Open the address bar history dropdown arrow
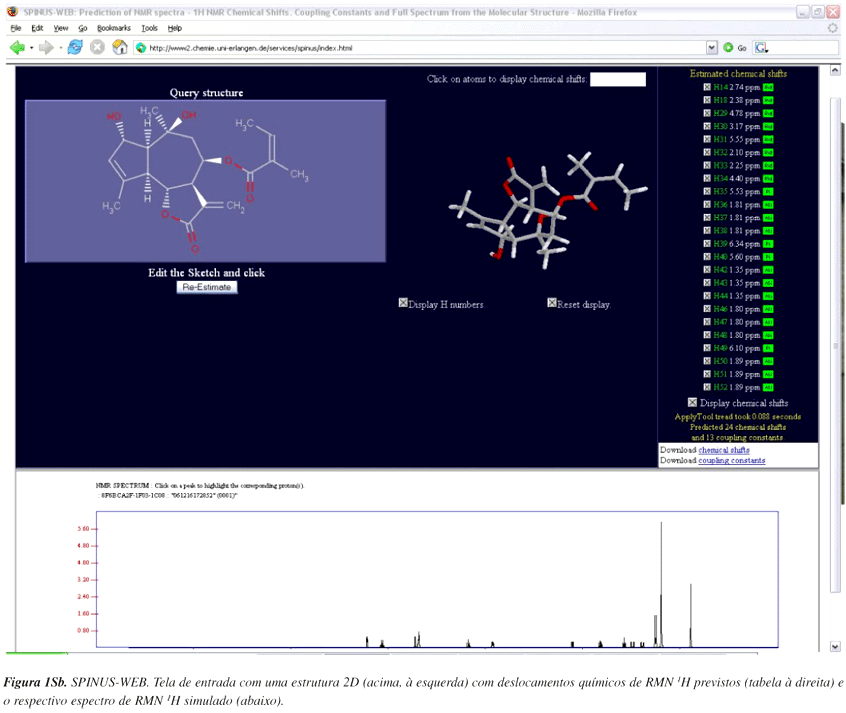The height and width of the screenshot is (713, 846). [711, 47]
